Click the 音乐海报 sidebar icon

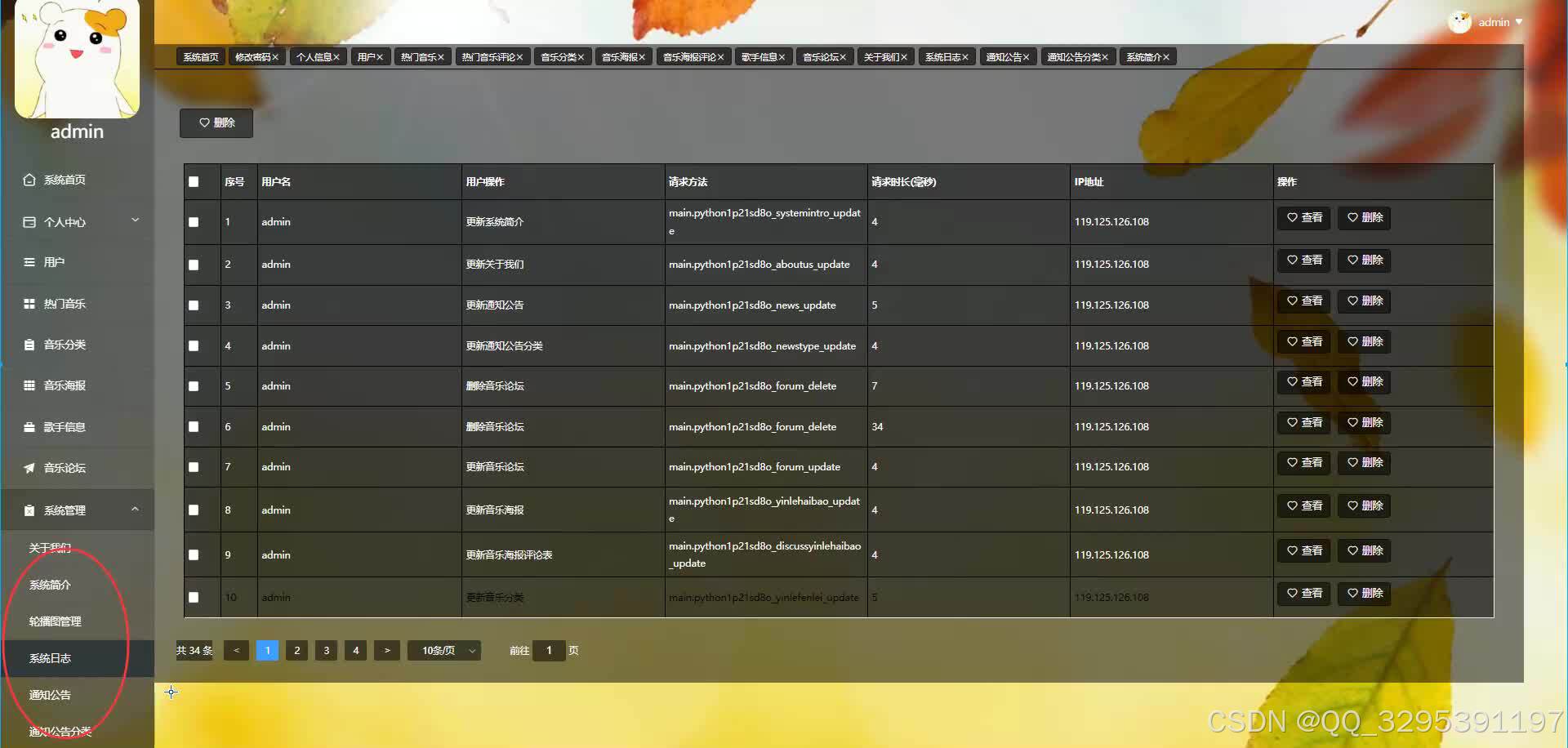pyautogui.click(x=29, y=385)
